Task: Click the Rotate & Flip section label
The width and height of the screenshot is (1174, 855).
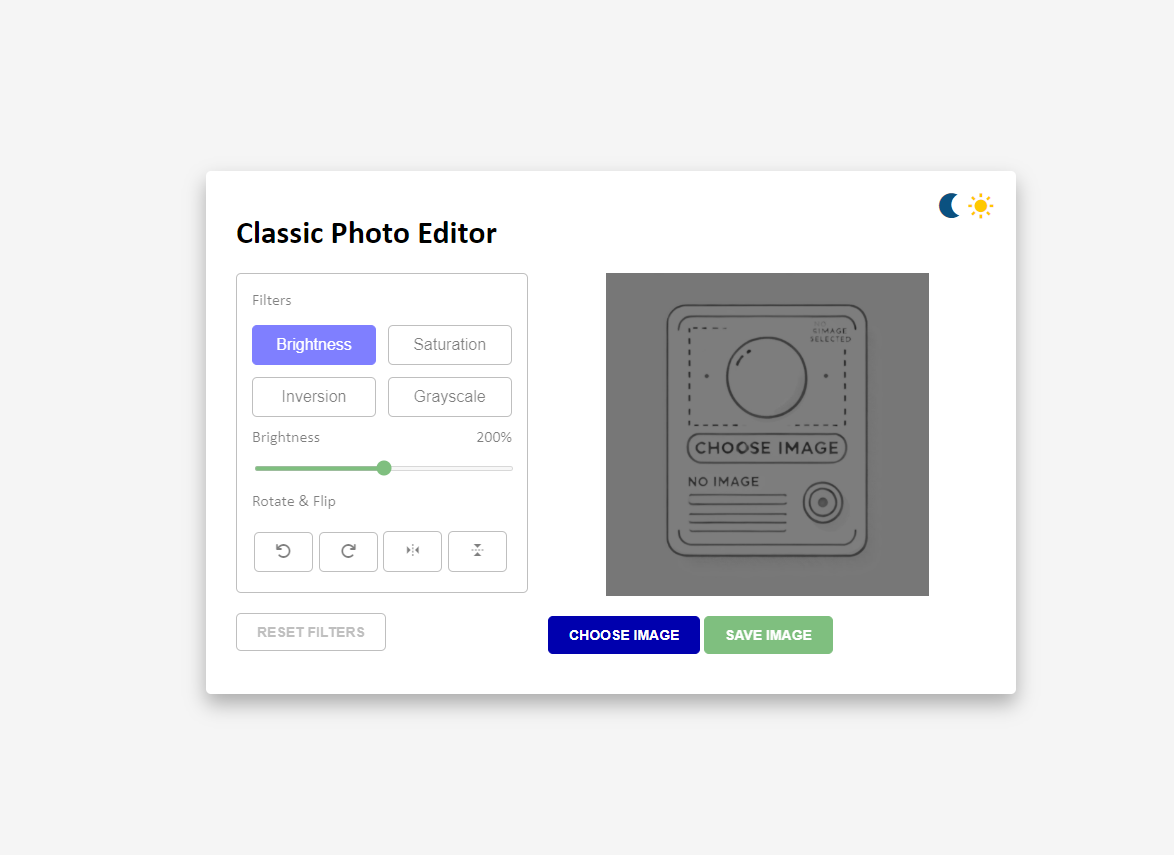Action: [x=294, y=501]
